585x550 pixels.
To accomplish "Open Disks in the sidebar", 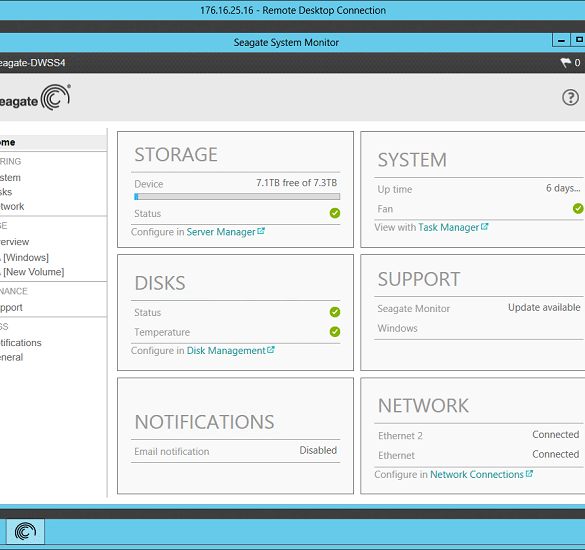I will (x=6, y=192).
